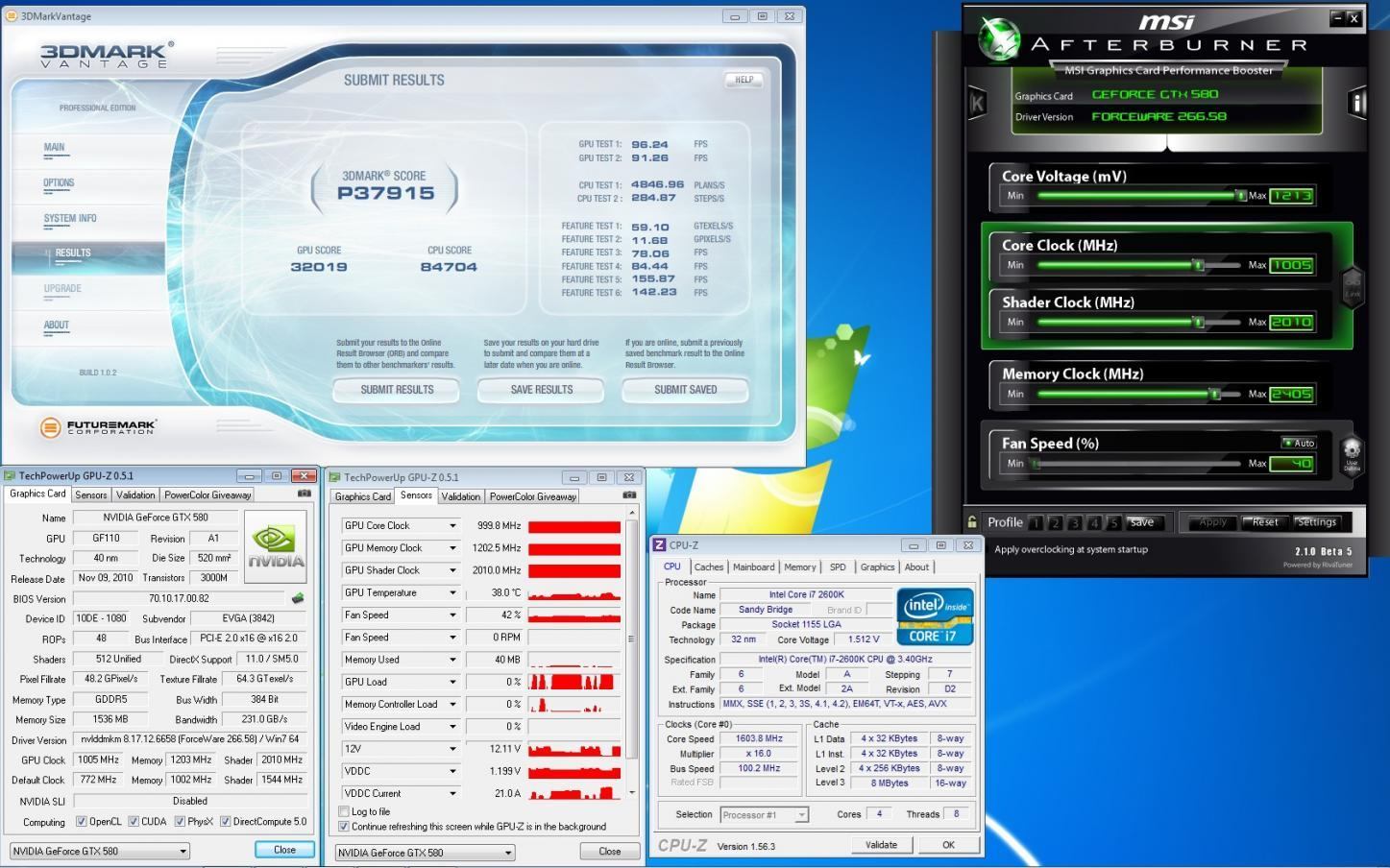
Task: Select profile slot 3 in Afterburner
Action: [x=1075, y=523]
